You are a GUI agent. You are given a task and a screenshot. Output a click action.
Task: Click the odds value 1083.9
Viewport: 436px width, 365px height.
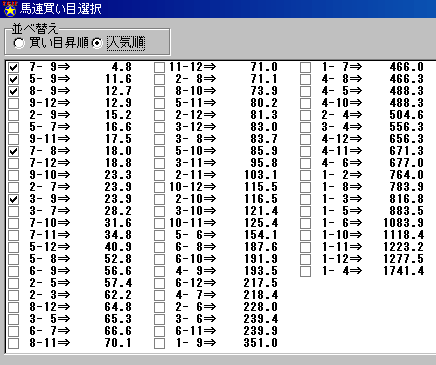(404, 223)
